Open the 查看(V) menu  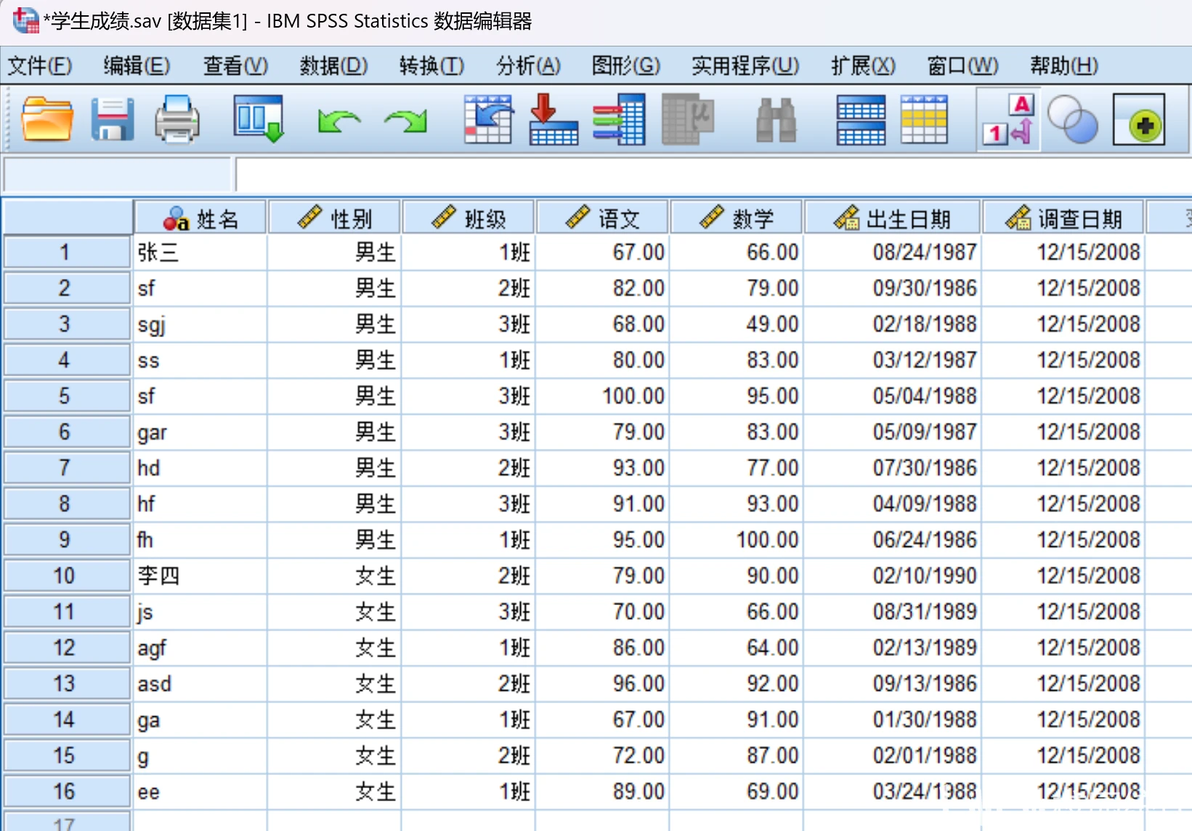point(236,66)
